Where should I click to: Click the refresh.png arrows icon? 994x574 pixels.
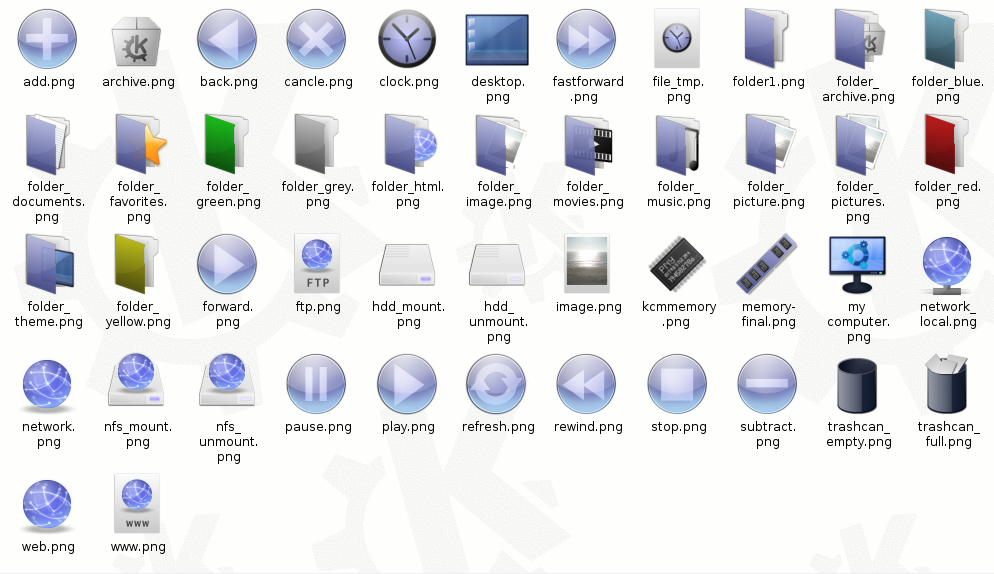496,384
